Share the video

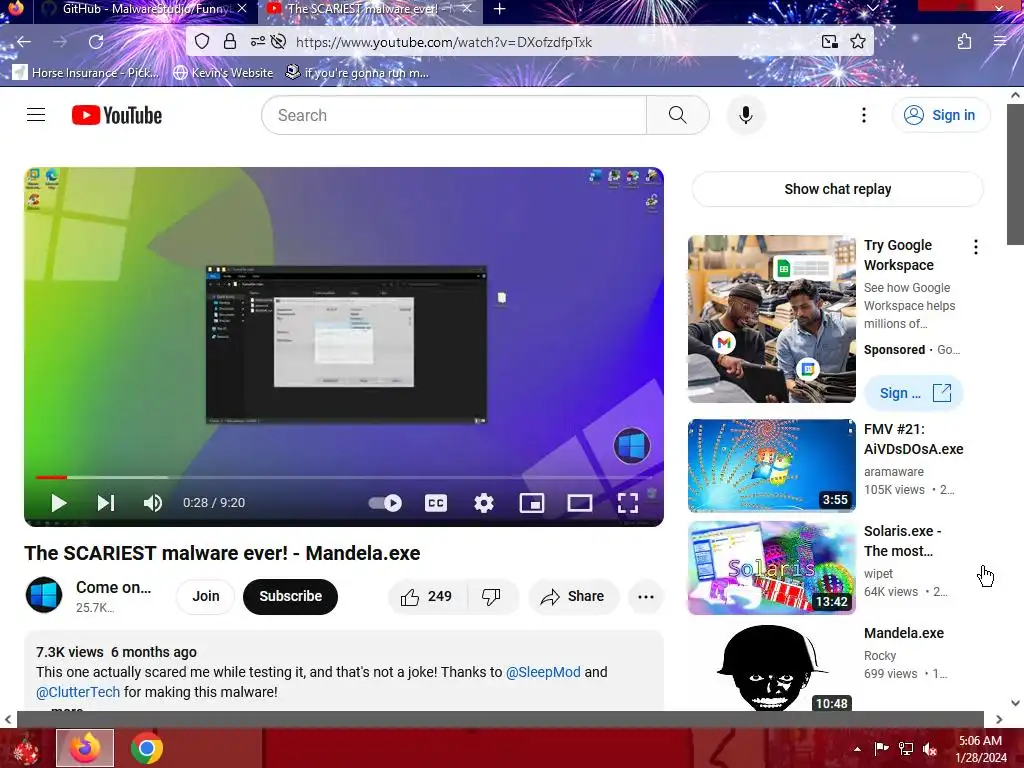pos(573,596)
